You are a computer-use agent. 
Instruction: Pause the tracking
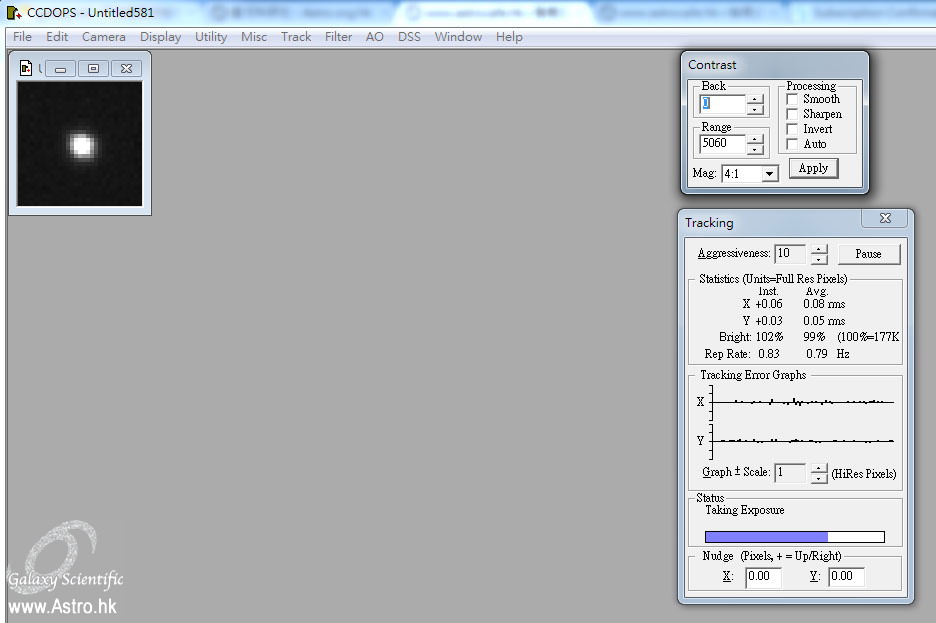click(x=868, y=254)
